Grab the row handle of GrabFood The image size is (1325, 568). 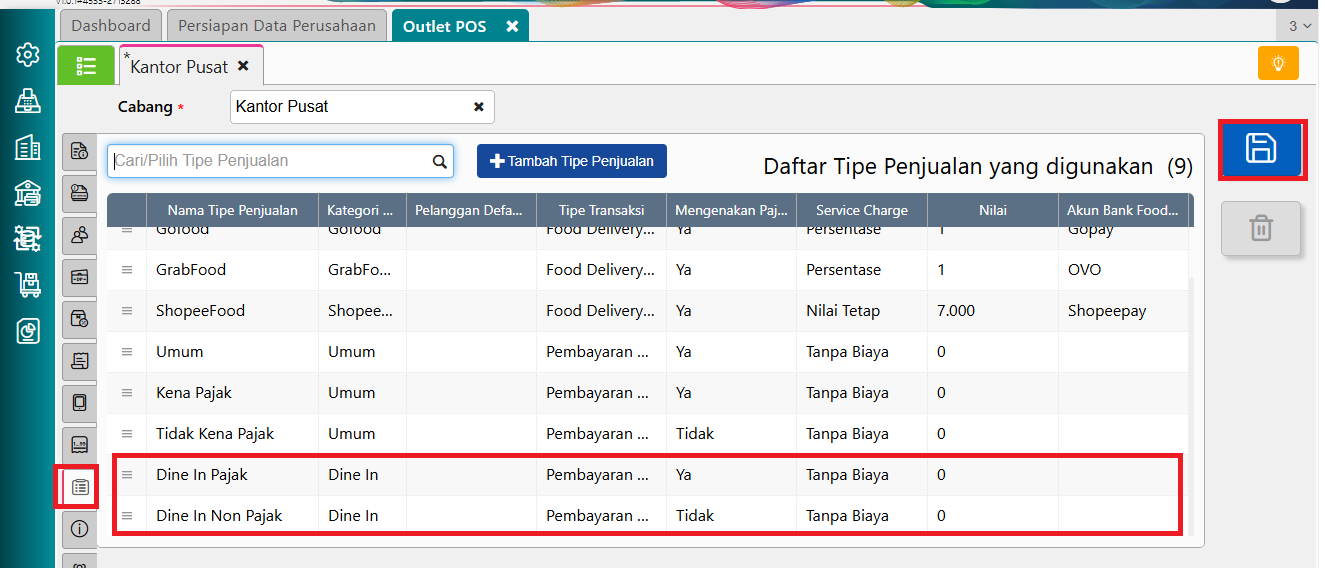click(x=127, y=270)
